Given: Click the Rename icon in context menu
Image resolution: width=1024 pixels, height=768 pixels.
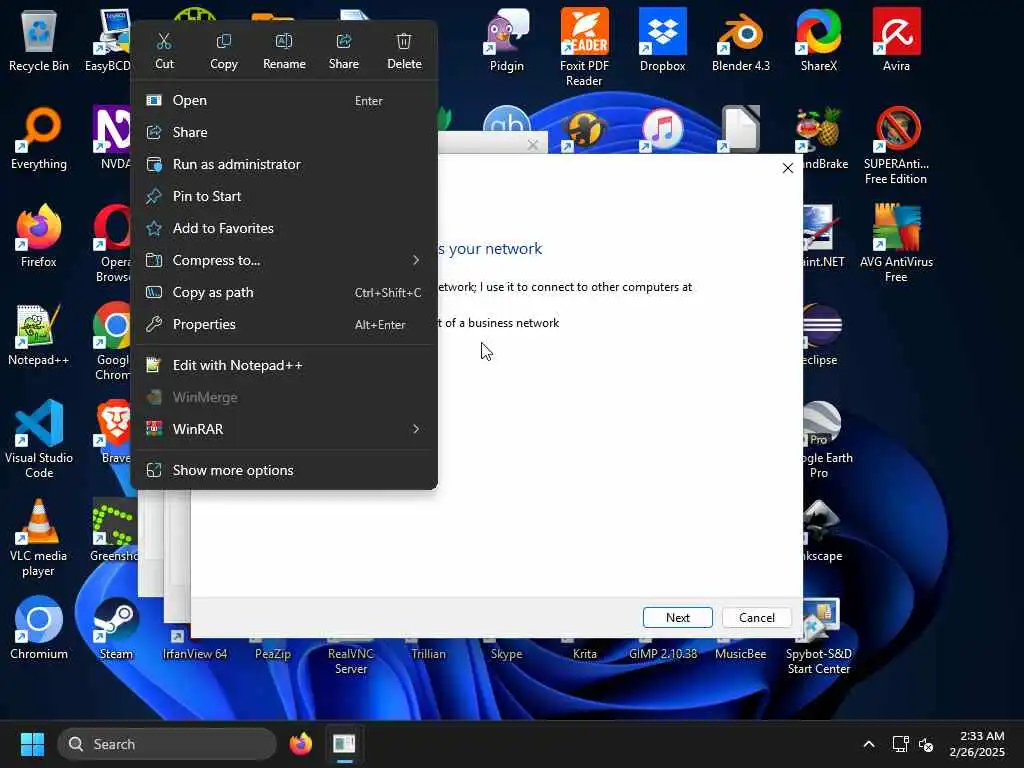Looking at the screenshot, I should [284, 51].
